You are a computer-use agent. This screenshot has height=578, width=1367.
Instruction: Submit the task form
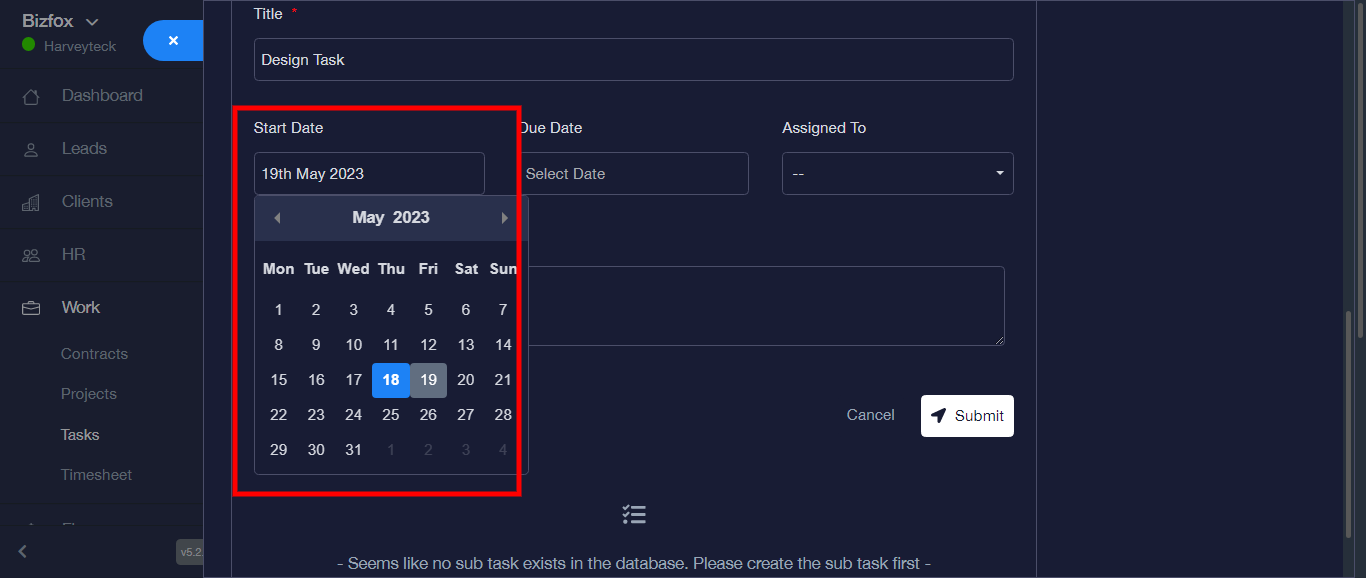(966, 416)
